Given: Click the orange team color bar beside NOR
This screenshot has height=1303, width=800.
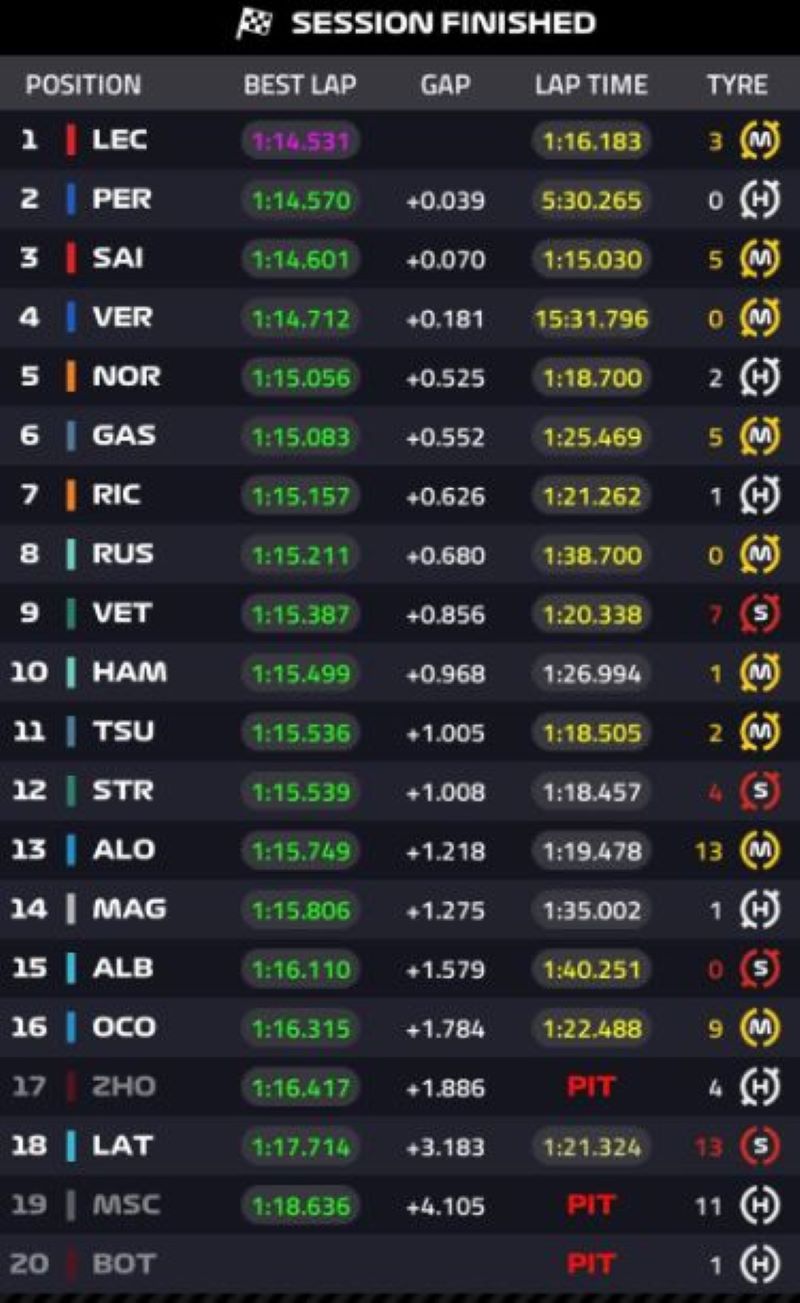Looking at the screenshot, I should click(71, 377).
